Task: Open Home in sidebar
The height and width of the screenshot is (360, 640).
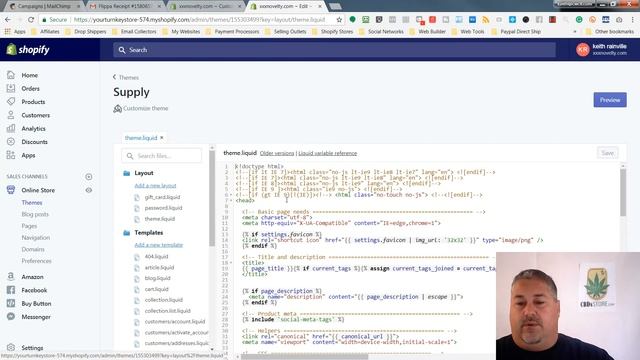Action: 29,75
